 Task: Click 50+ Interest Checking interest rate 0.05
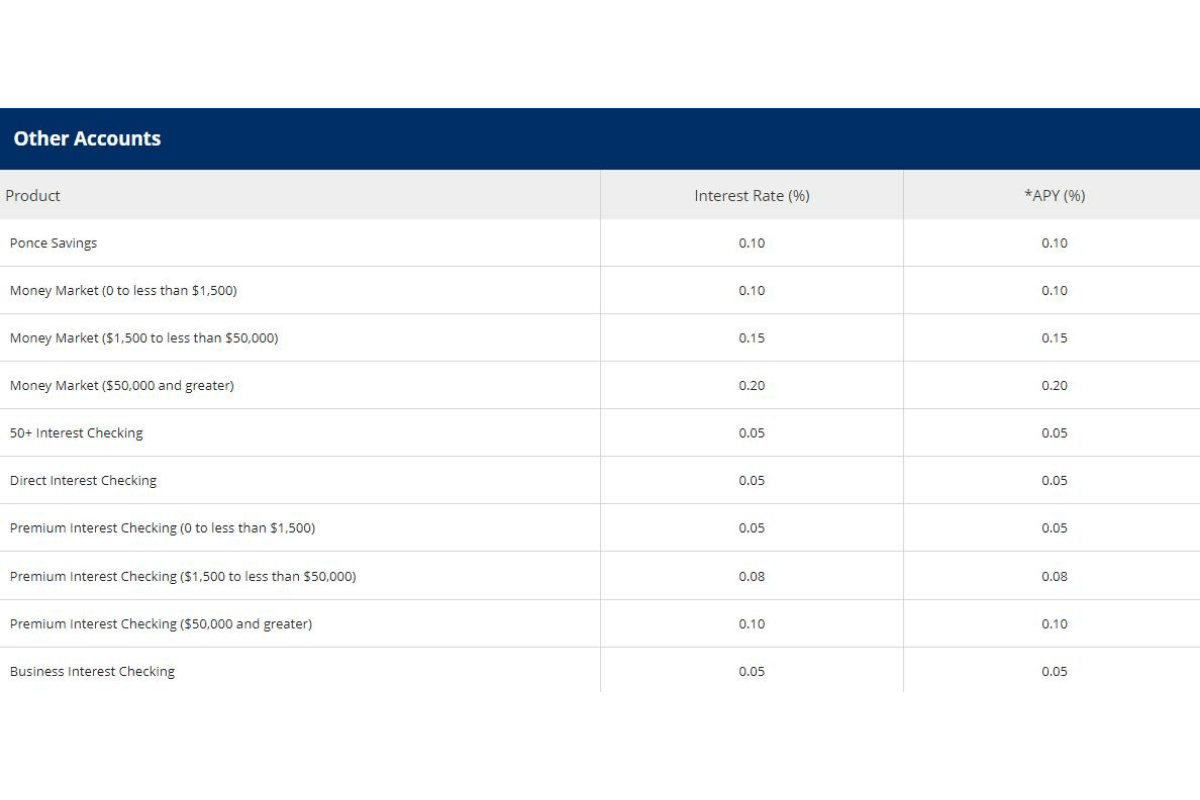pyautogui.click(x=752, y=433)
